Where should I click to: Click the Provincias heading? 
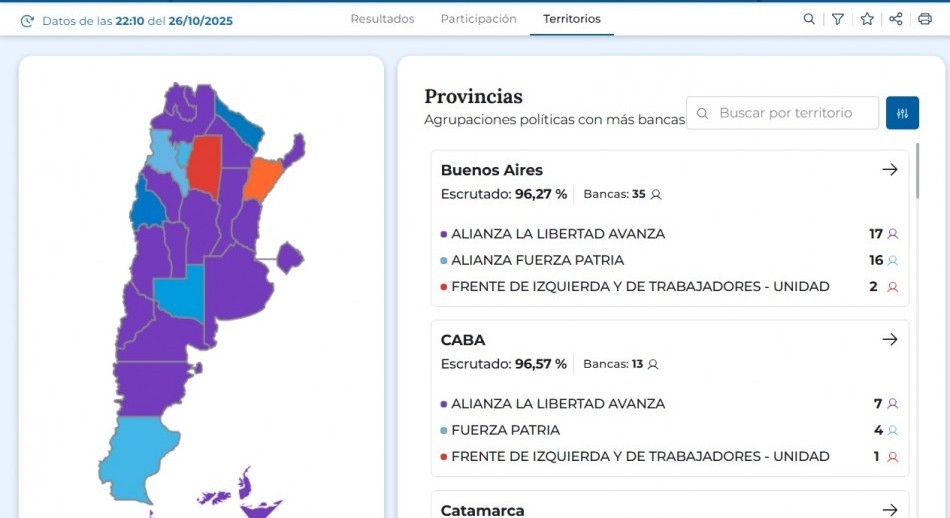(473, 96)
